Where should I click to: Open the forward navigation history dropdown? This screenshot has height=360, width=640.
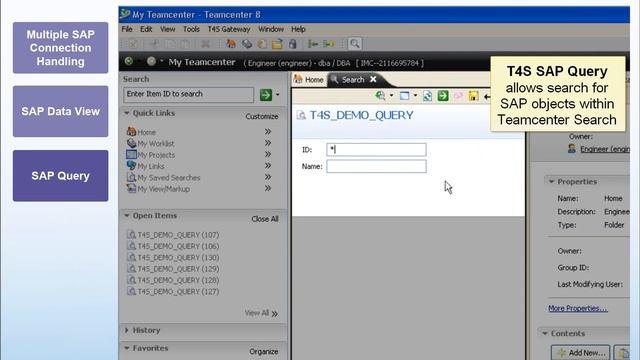click(162, 61)
